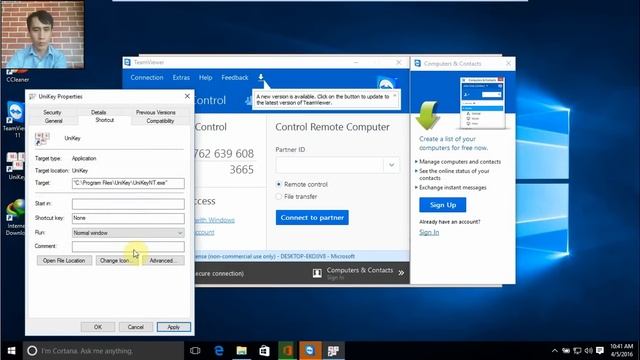The height and width of the screenshot is (360, 640).
Task: Click the Computers & Contacts window title icon
Action: [418, 63]
